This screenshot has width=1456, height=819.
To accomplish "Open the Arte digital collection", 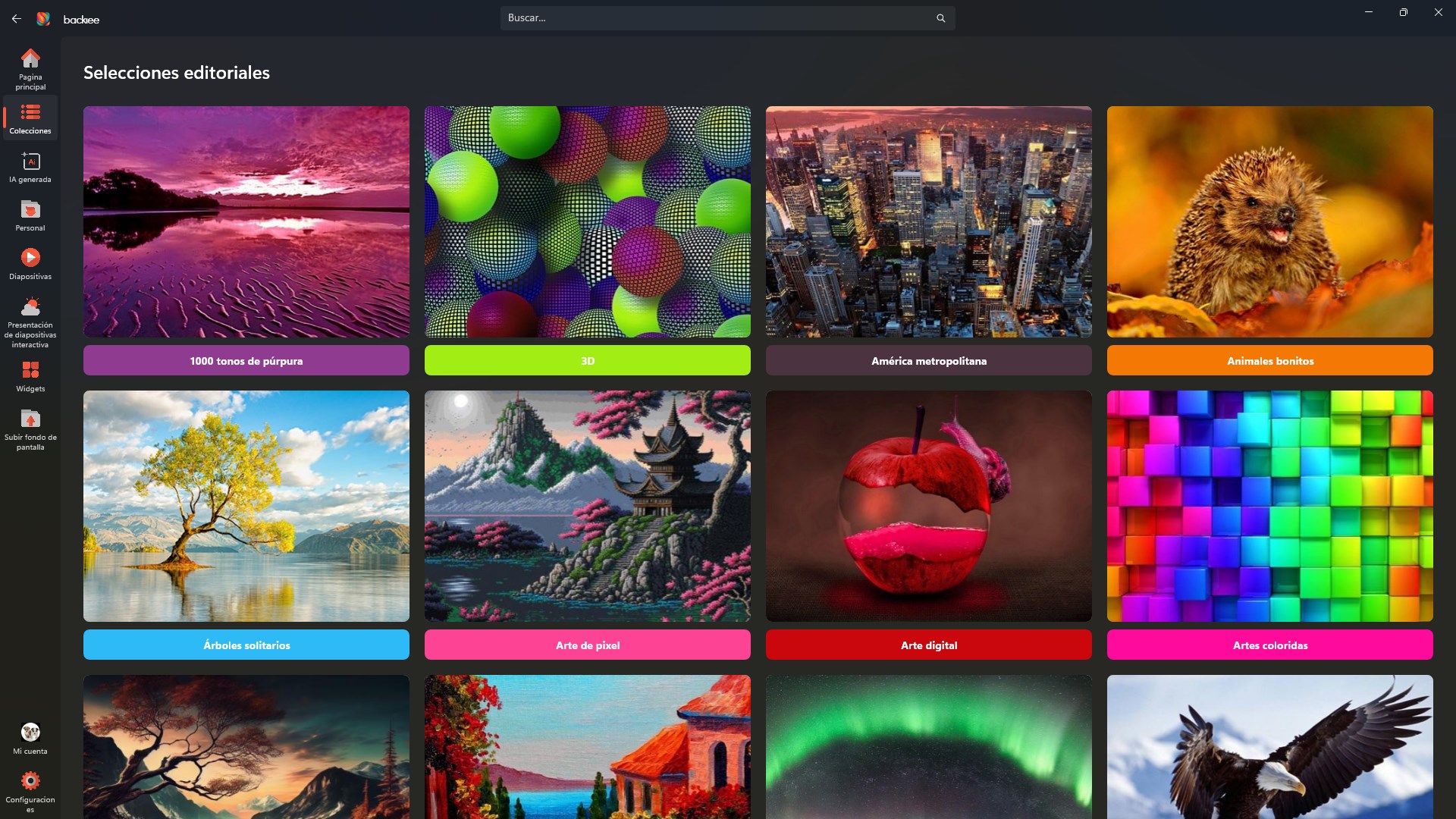I will [929, 645].
